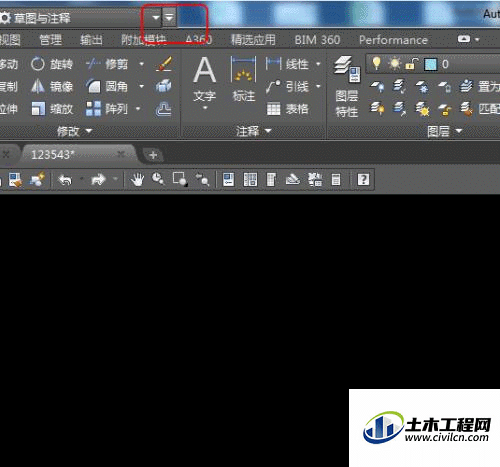Click the Explode box icon

click(x=164, y=86)
